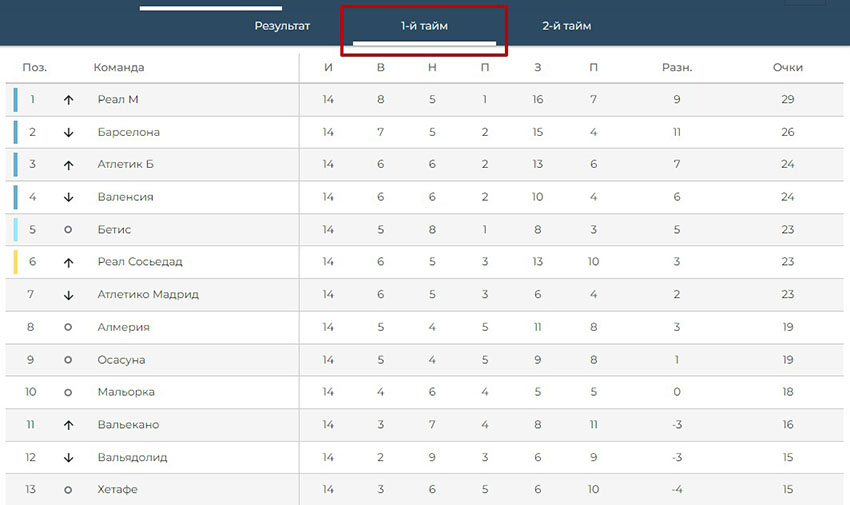Click the up arrow next to Реал Сосьедад
This screenshot has width=850, height=505.
tap(68, 262)
